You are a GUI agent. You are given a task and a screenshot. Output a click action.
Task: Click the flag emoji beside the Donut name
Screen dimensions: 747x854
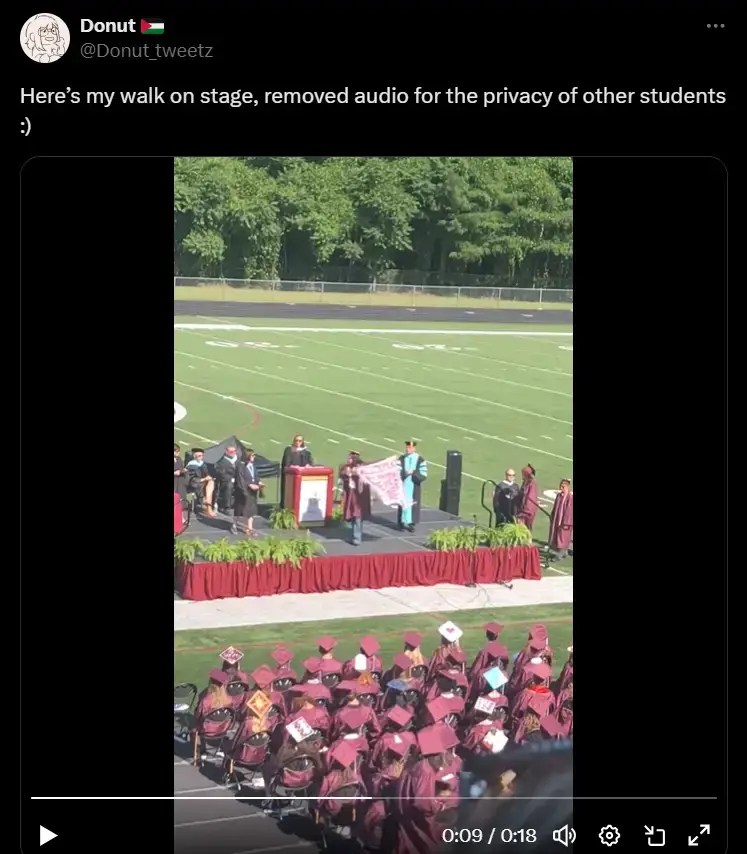[x=152, y=26]
